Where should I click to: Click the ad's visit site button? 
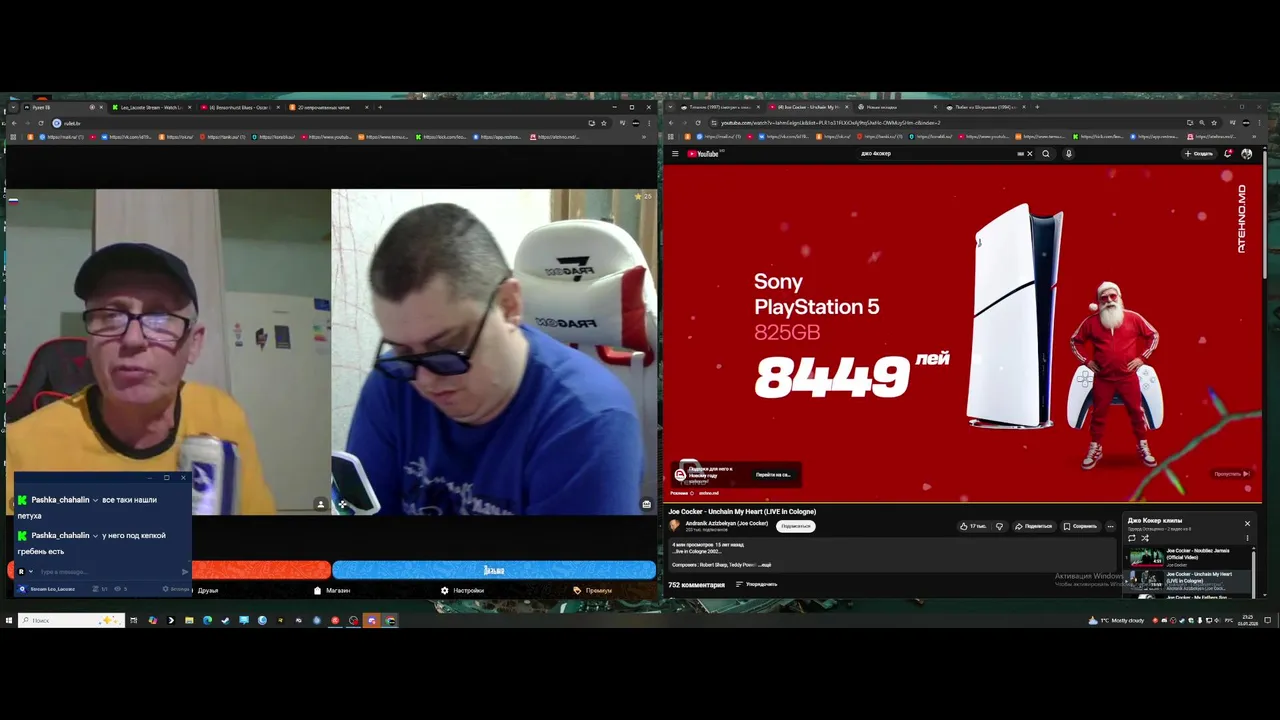click(x=774, y=475)
